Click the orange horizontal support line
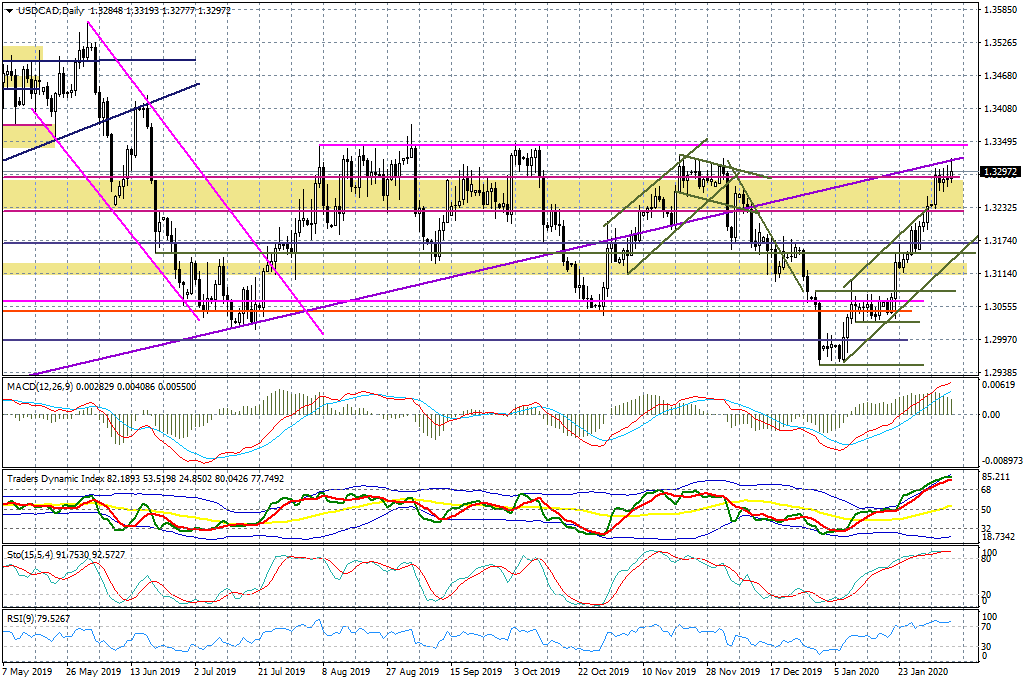 click(x=400, y=310)
